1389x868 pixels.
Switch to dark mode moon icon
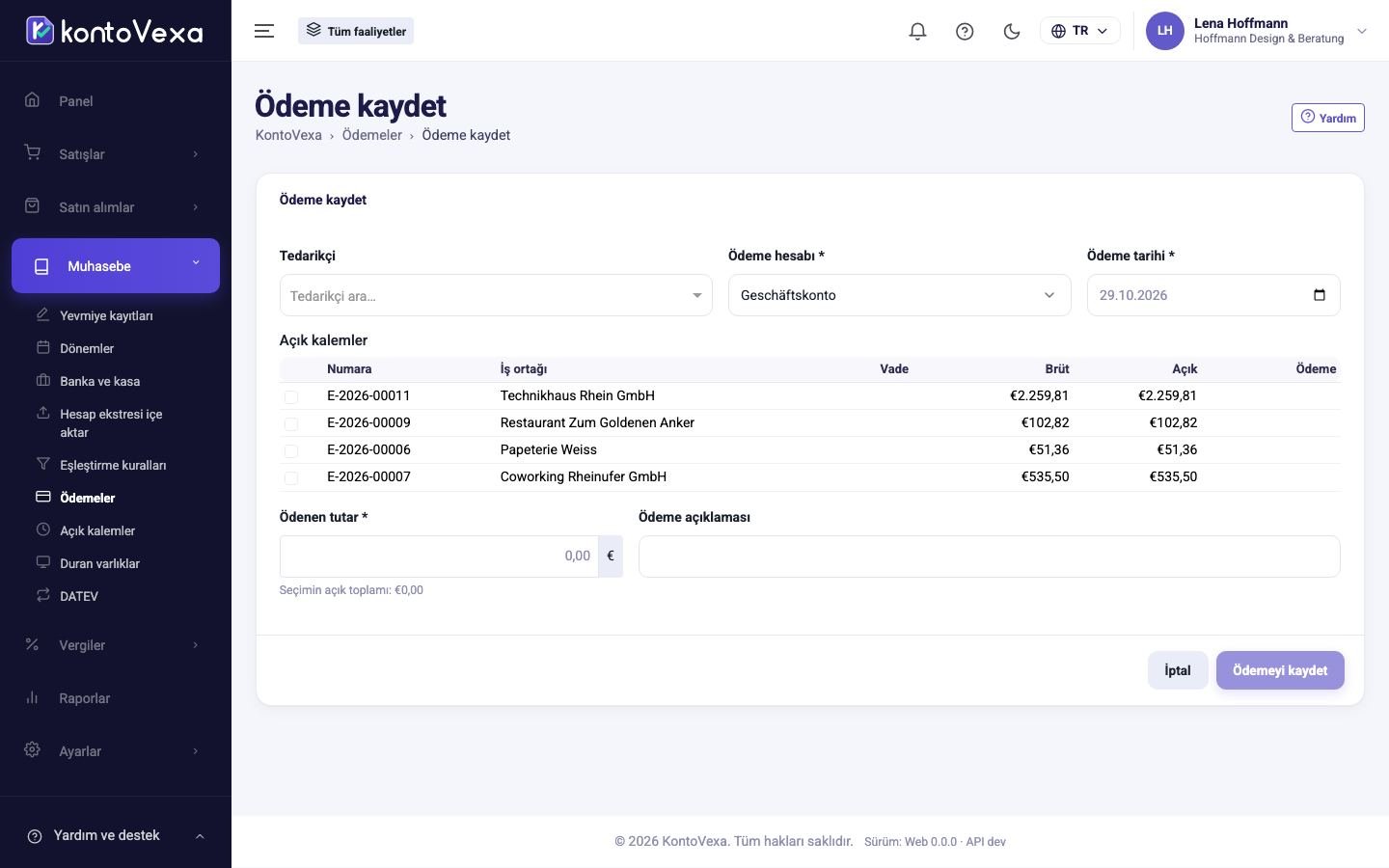(x=1012, y=31)
